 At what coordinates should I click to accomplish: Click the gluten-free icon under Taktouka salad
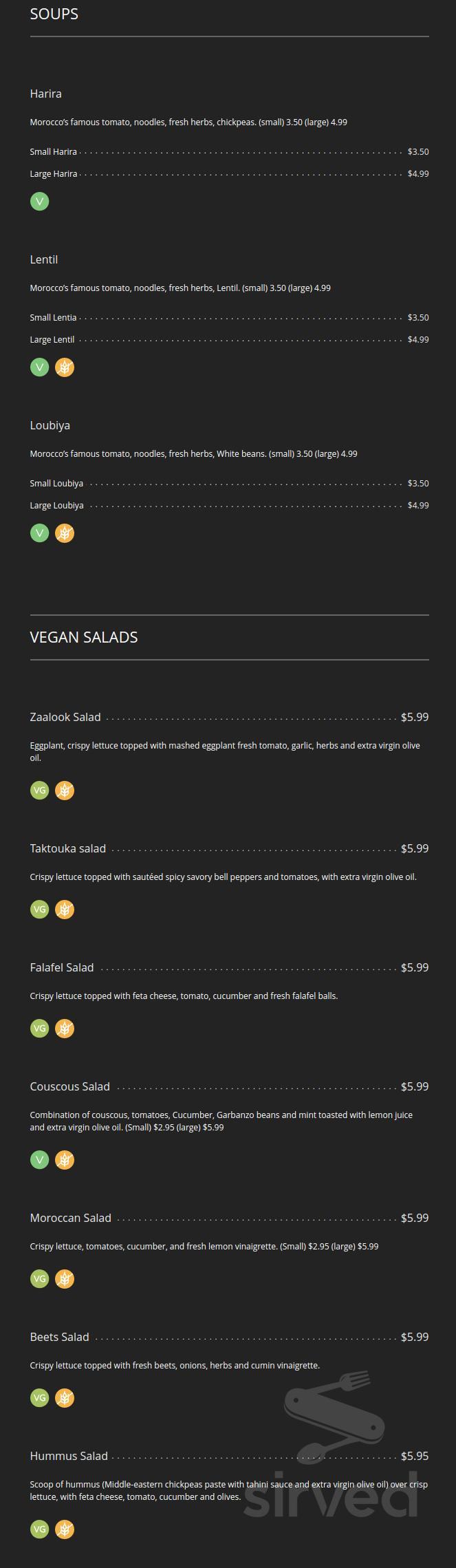coord(65,910)
